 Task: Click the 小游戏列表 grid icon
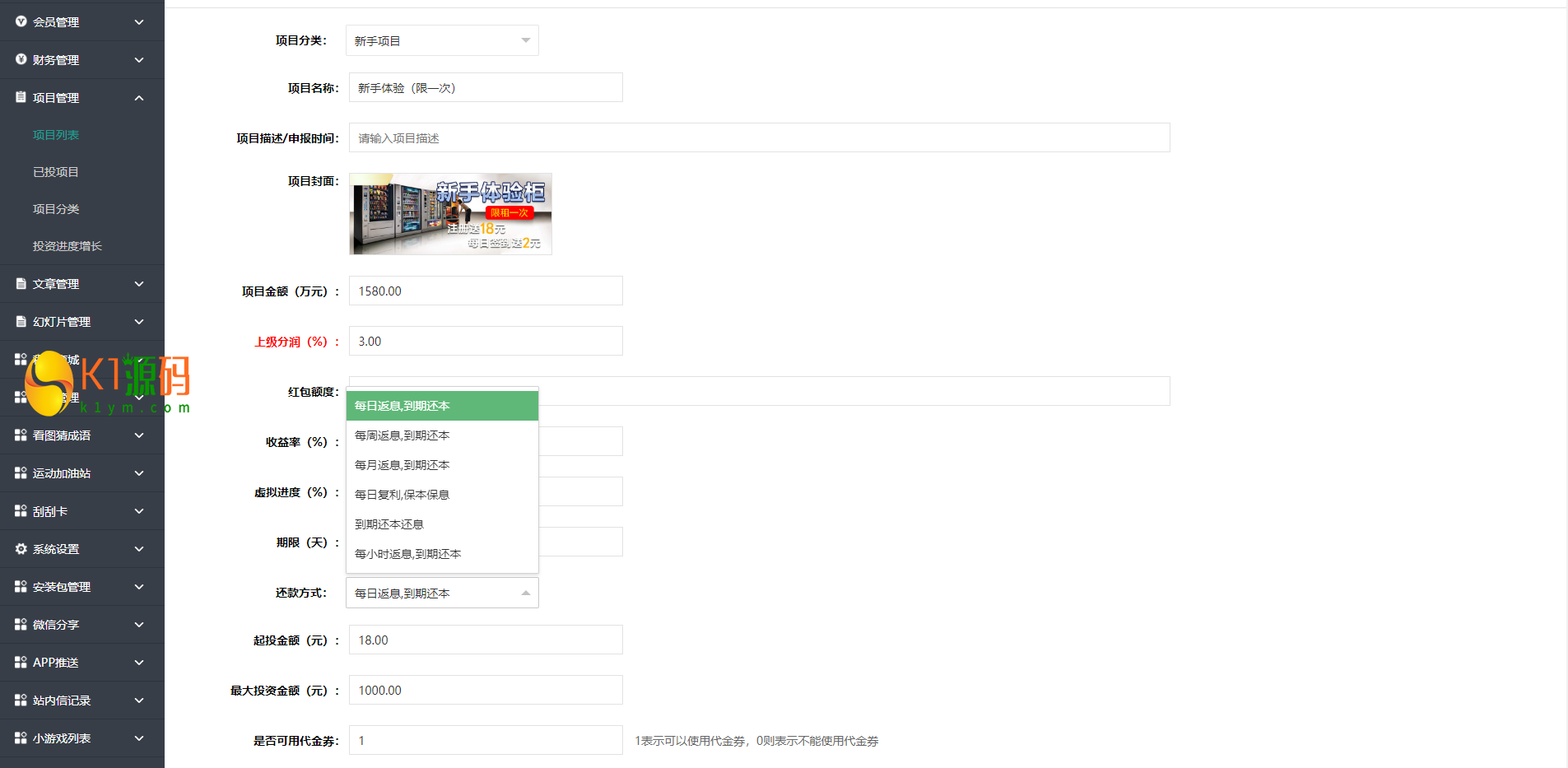(x=21, y=738)
